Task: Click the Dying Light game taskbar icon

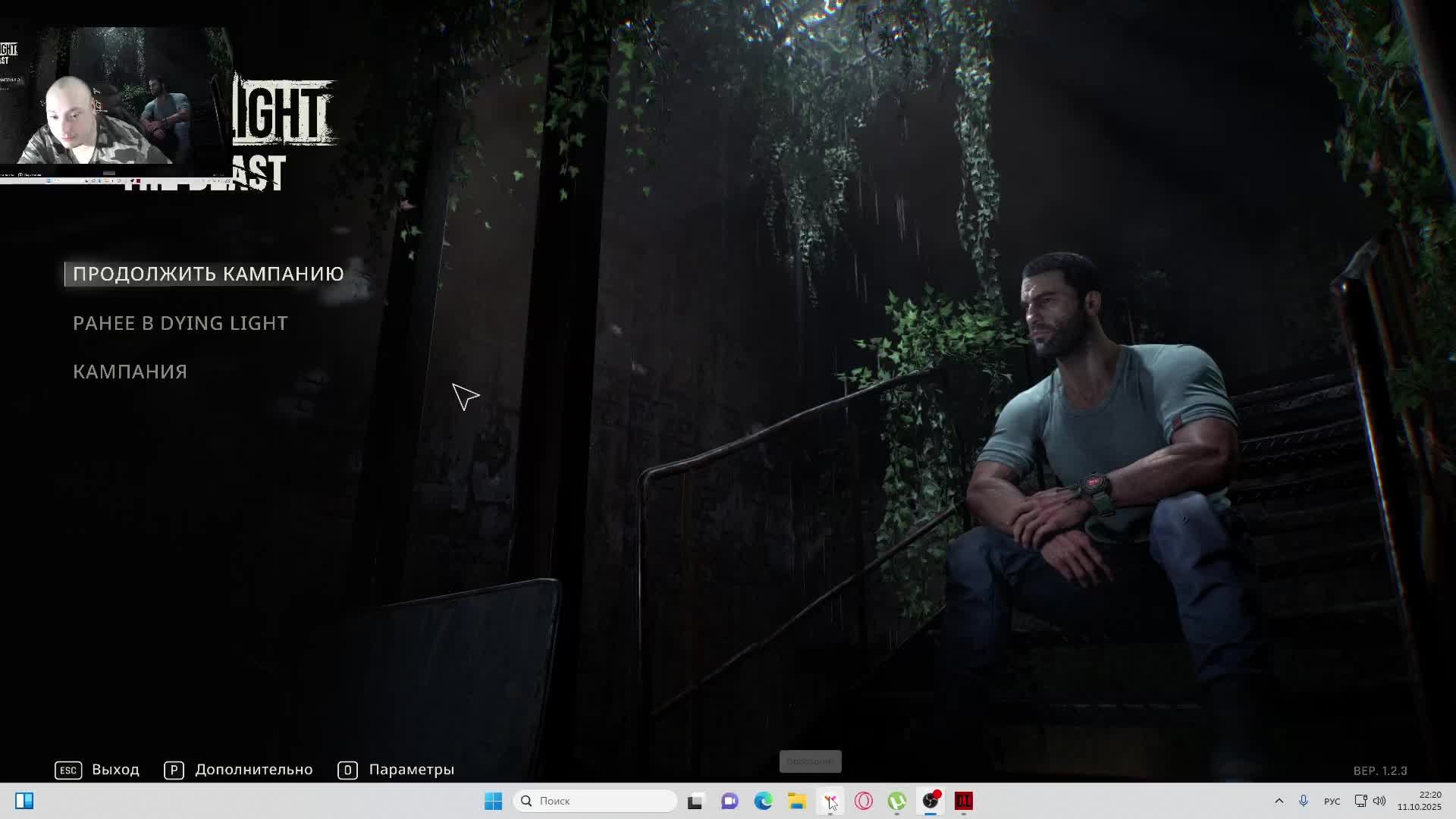Action: pyautogui.click(x=964, y=801)
